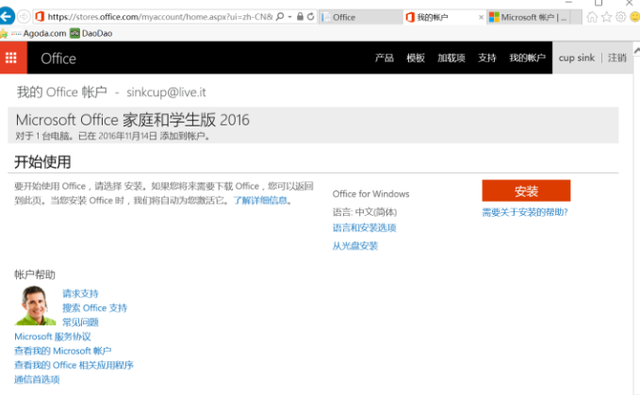The image size is (640, 395).
Task: Refresh the page with the reload icon
Action: coord(311,17)
